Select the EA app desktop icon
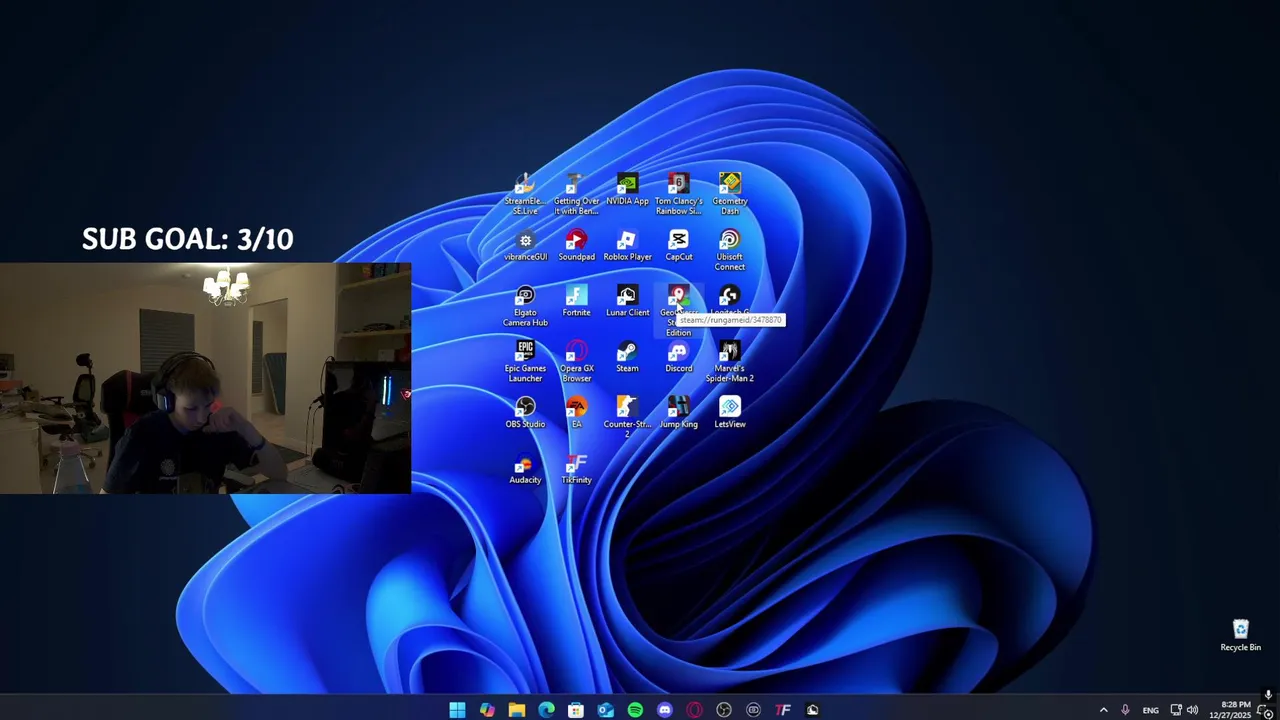The height and width of the screenshot is (720, 1280). coord(576,413)
